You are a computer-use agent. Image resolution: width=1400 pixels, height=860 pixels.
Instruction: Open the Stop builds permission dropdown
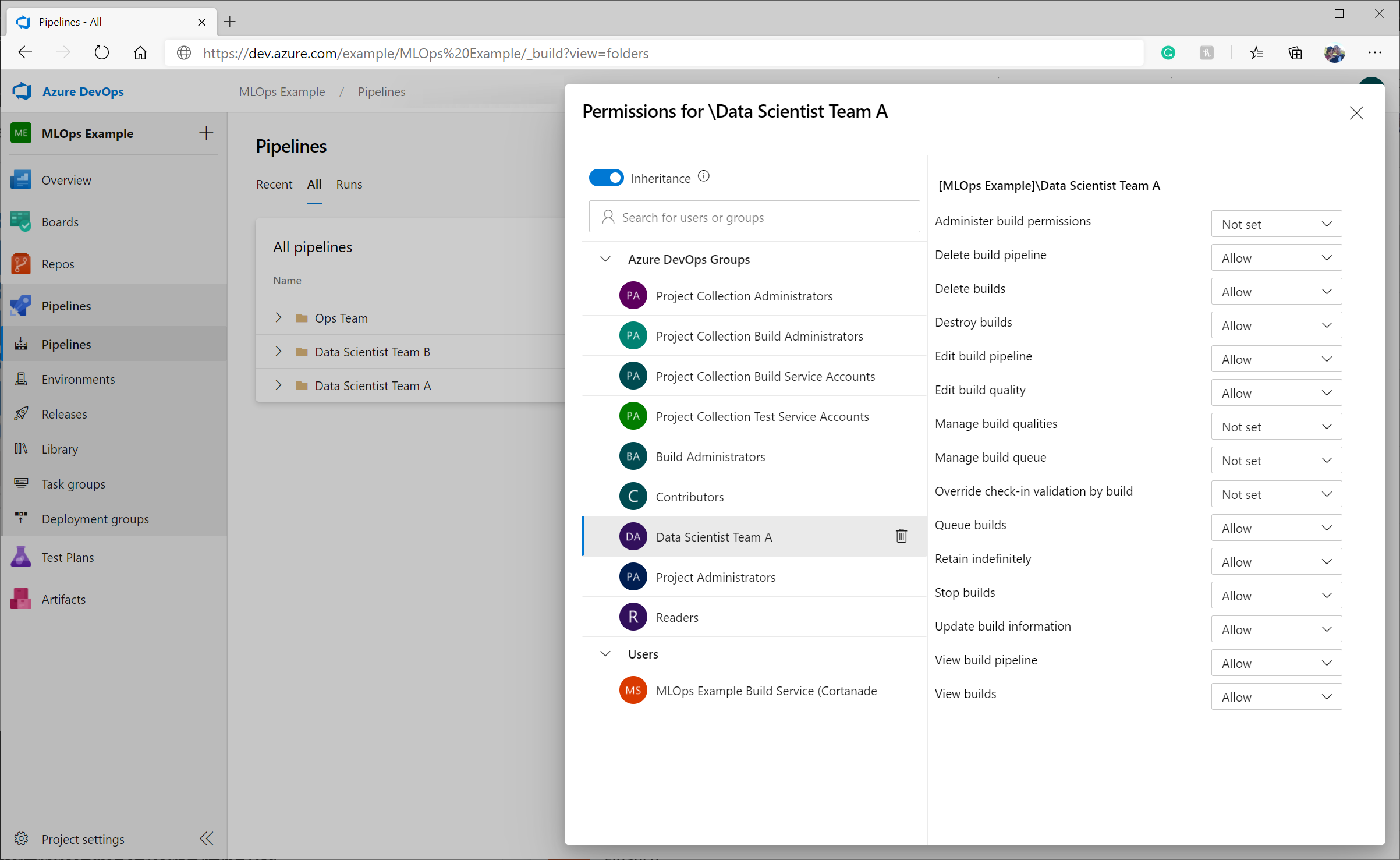click(x=1276, y=596)
